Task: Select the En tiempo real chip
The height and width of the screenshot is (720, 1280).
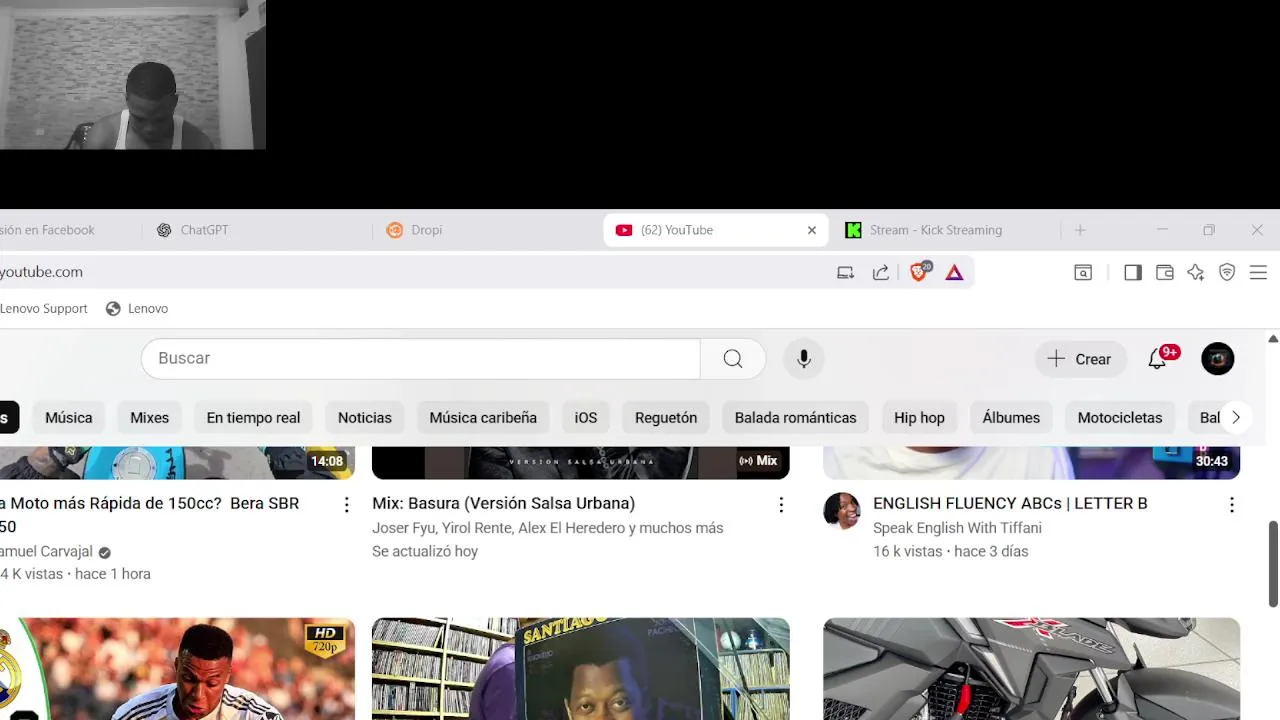Action: pos(253,418)
